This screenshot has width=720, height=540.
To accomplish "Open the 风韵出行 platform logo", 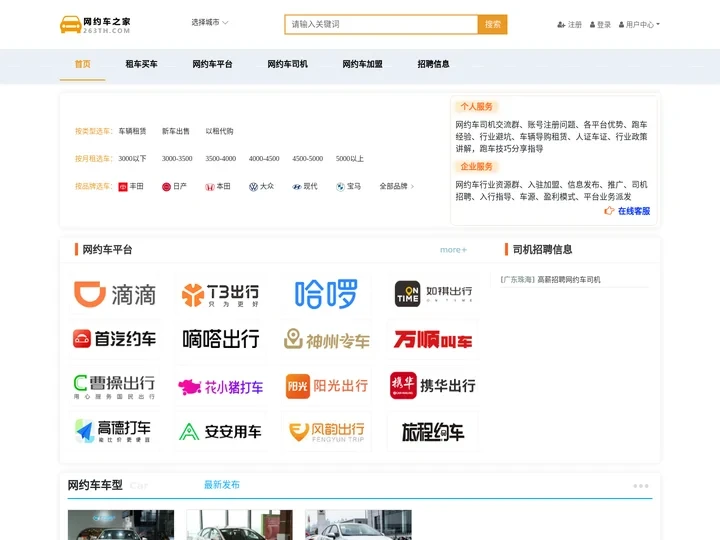I will (x=326, y=432).
